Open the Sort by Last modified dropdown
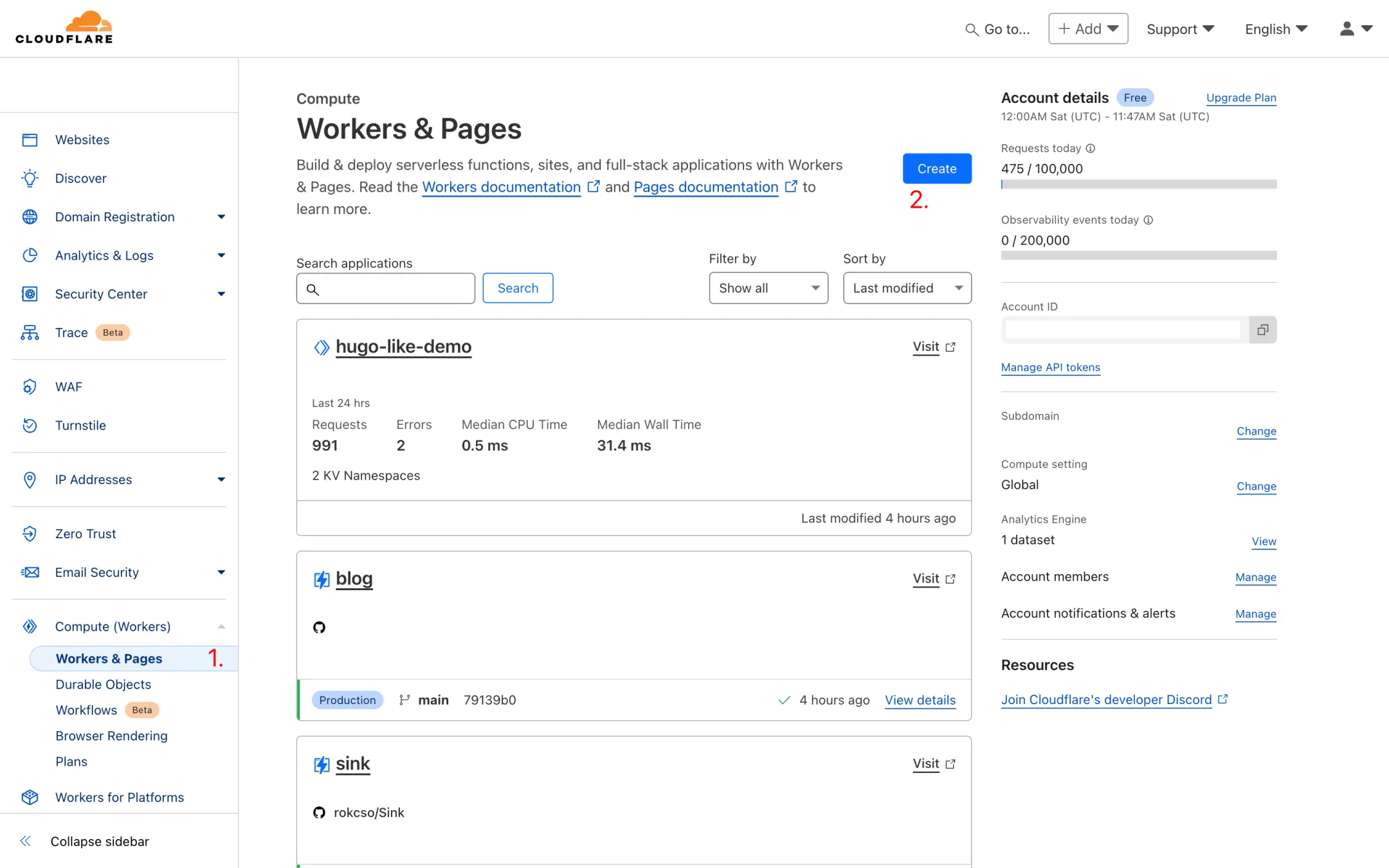Screen dimensions: 1389x868 tap(907, 288)
